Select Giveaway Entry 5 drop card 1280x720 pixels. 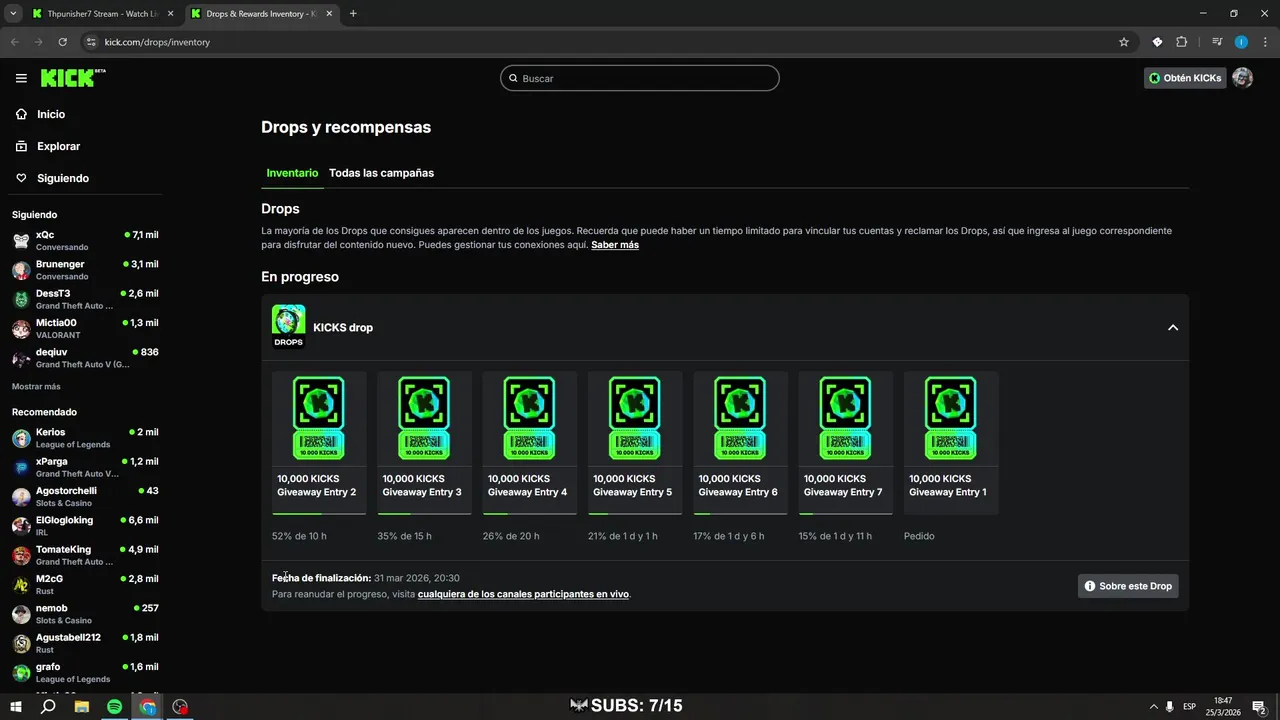point(635,443)
